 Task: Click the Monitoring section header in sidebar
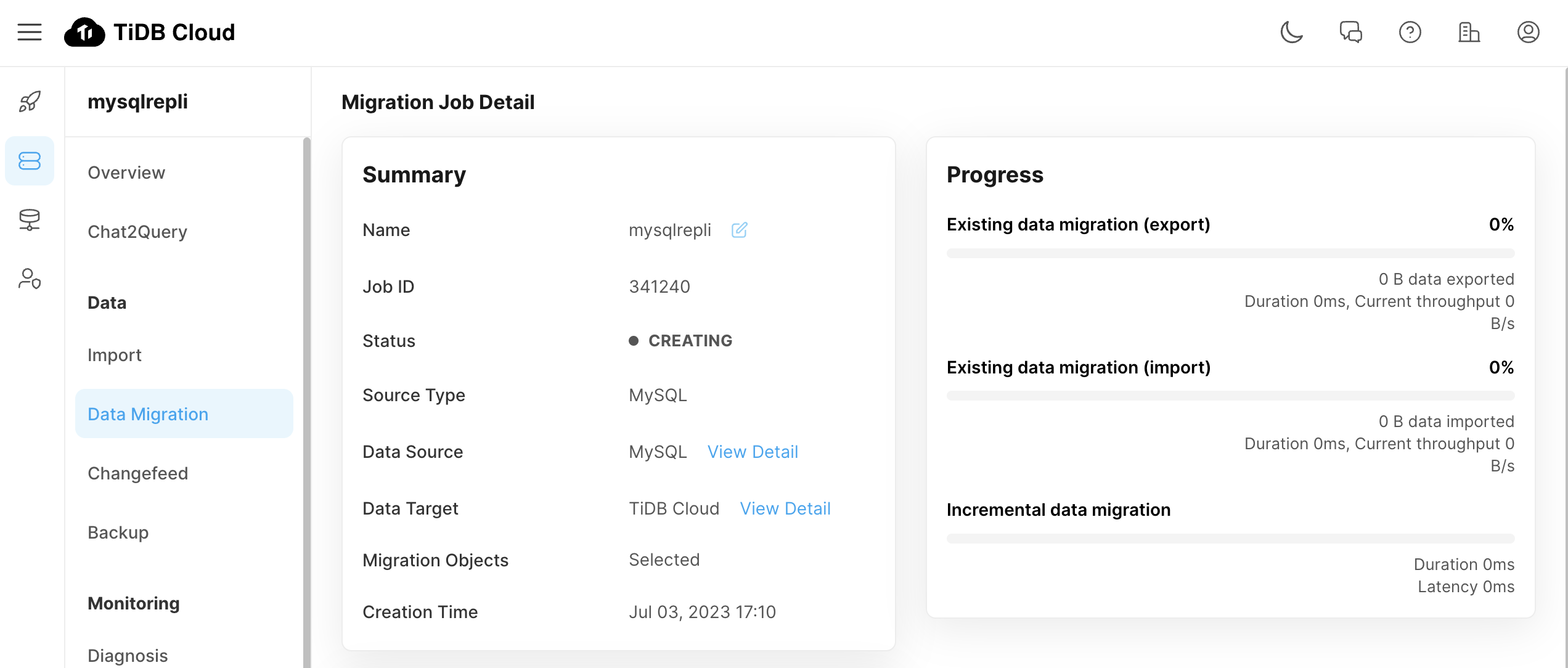coord(134,603)
